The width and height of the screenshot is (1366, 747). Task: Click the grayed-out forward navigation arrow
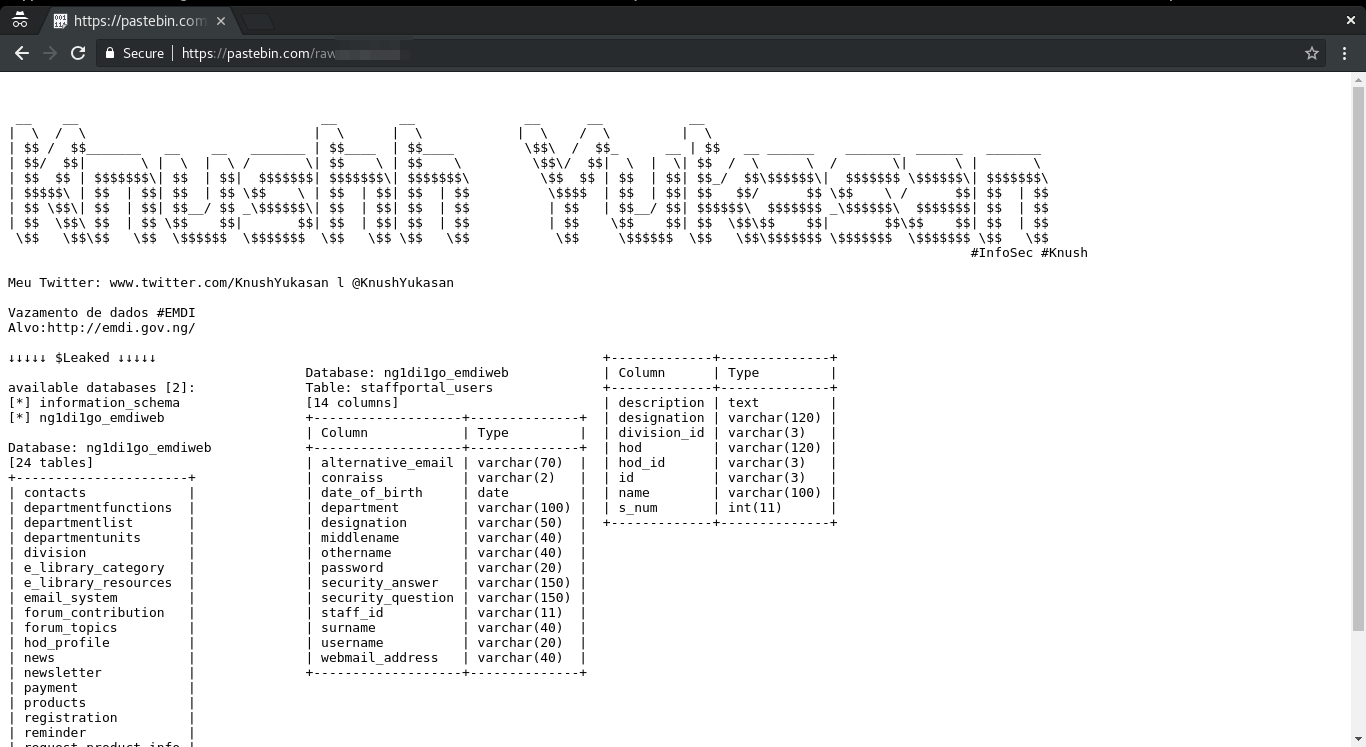pyautogui.click(x=50, y=53)
